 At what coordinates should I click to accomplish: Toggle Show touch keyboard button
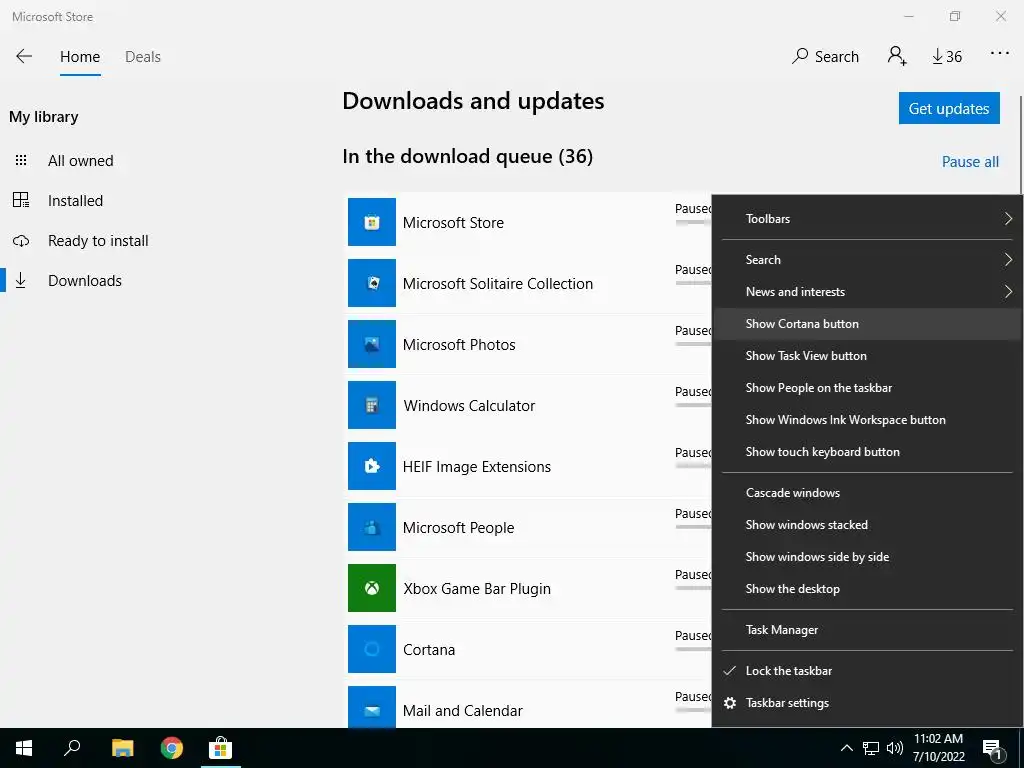pyautogui.click(x=867, y=452)
